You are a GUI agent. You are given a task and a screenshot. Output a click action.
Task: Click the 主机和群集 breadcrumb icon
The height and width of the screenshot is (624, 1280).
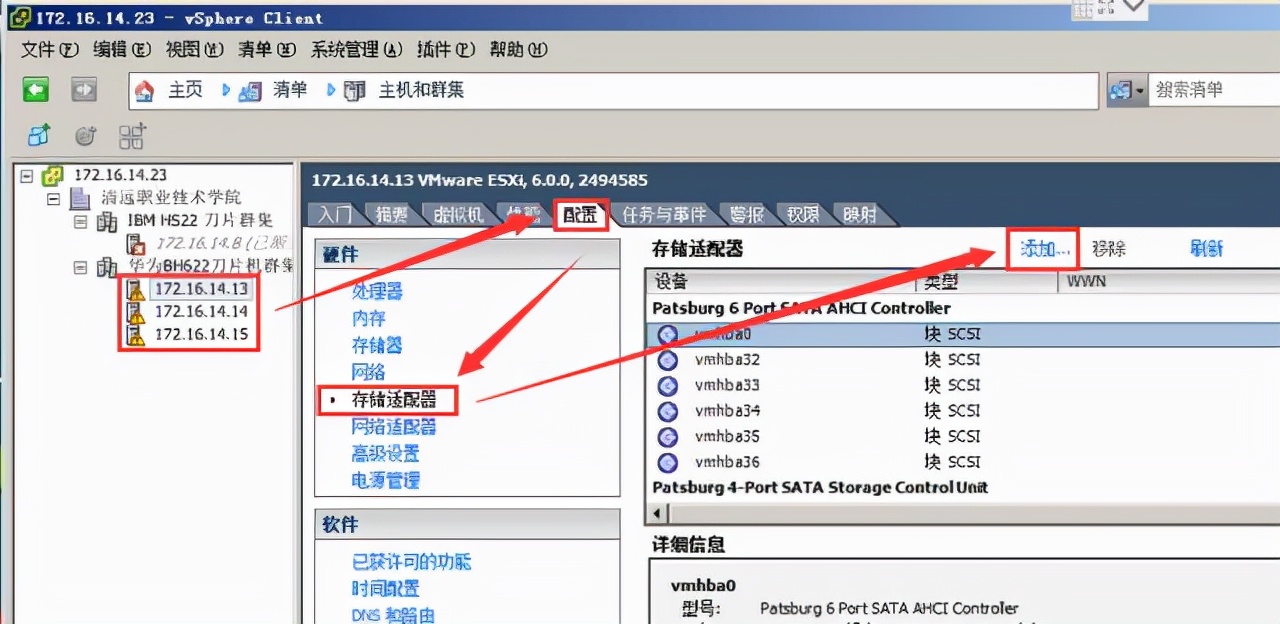pos(353,90)
